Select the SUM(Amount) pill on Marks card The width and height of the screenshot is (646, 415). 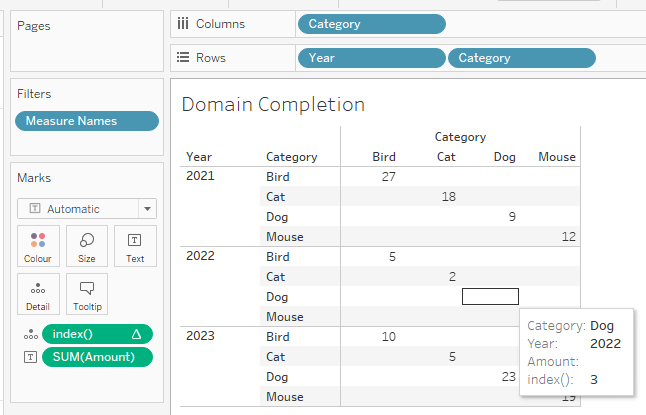coord(96,357)
